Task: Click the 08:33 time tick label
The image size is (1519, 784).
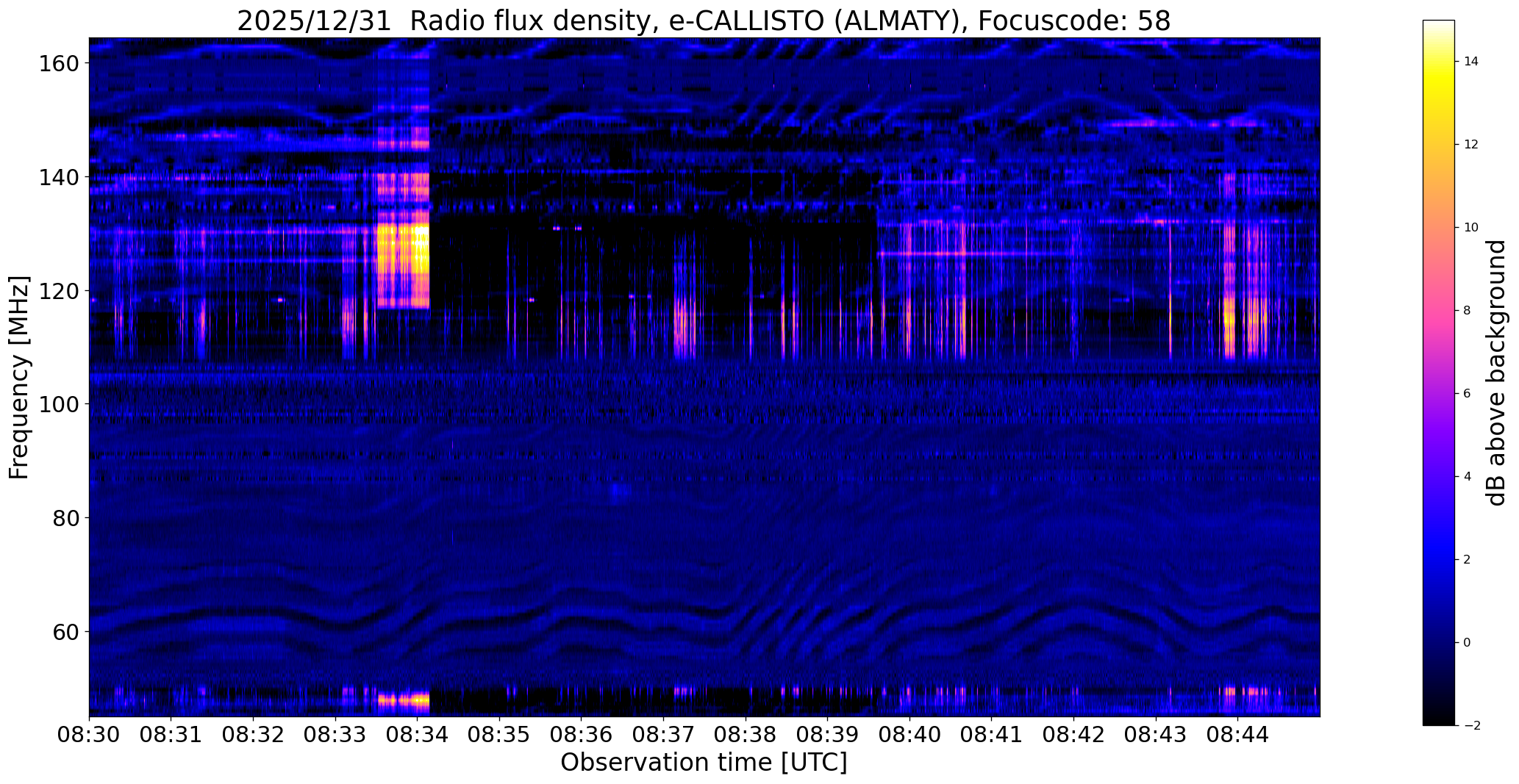Action: pos(335,735)
